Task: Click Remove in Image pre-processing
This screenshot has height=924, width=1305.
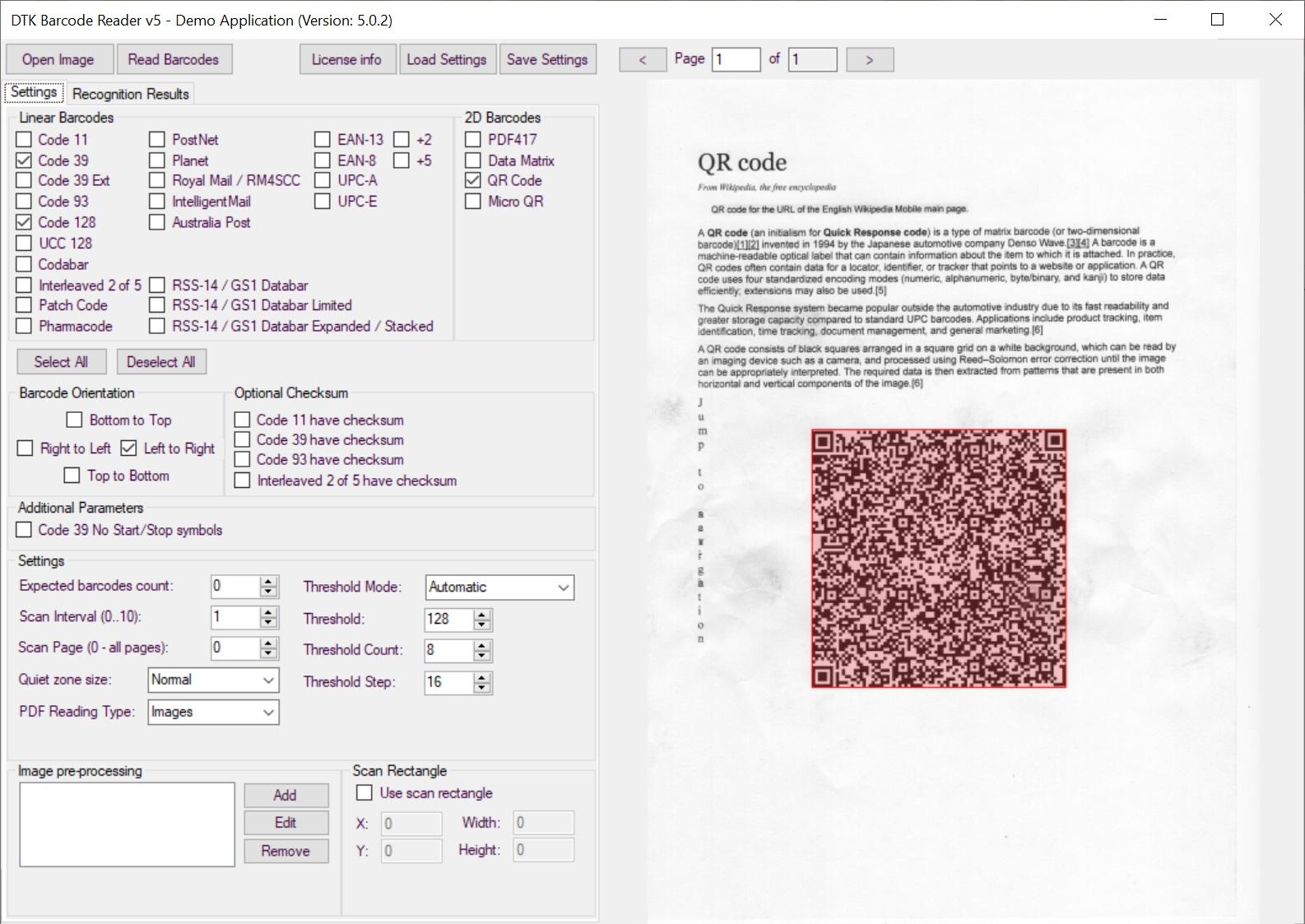Action: [x=286, y=851]
